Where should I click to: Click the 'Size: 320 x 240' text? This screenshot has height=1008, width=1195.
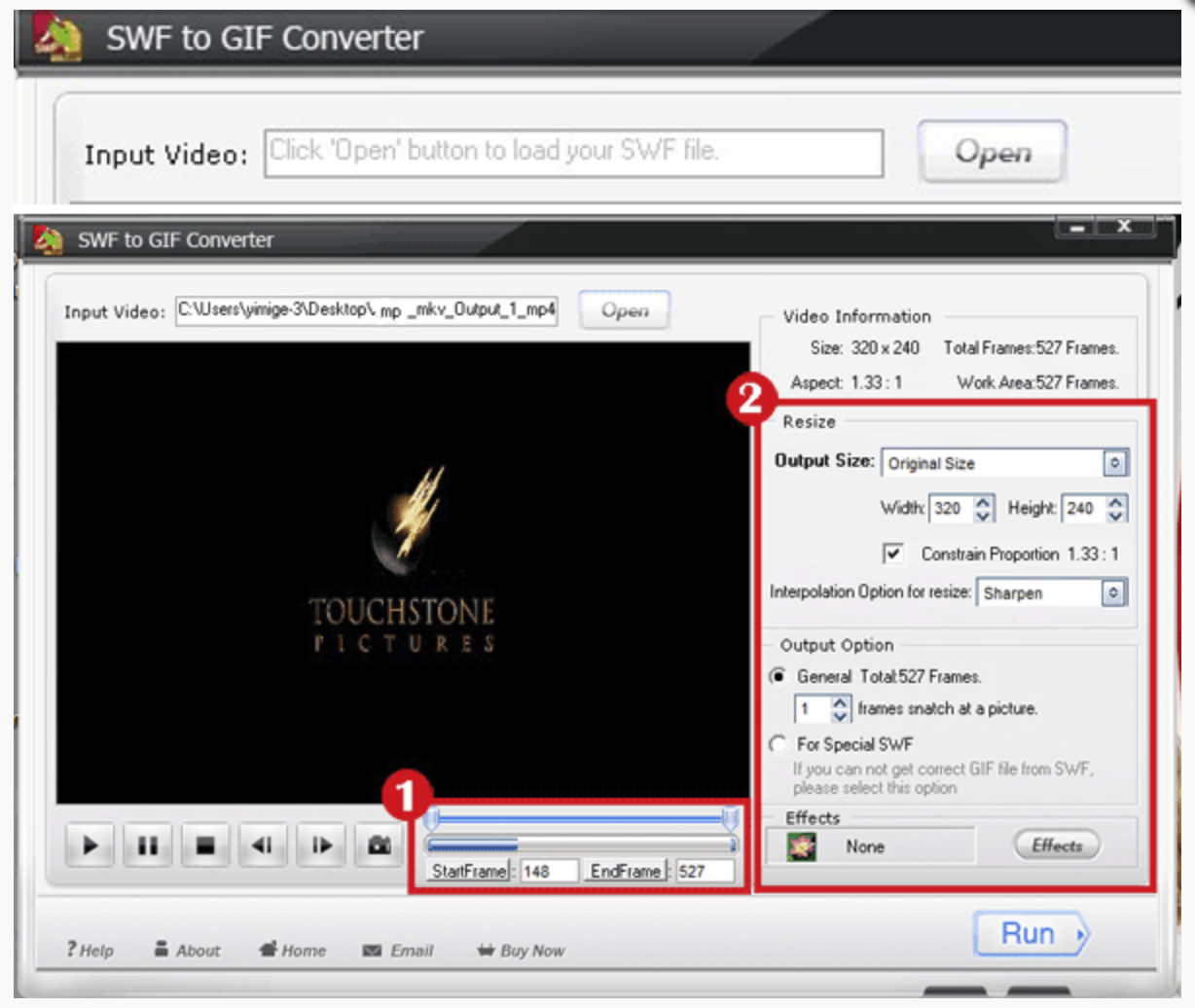click(864, 347)
